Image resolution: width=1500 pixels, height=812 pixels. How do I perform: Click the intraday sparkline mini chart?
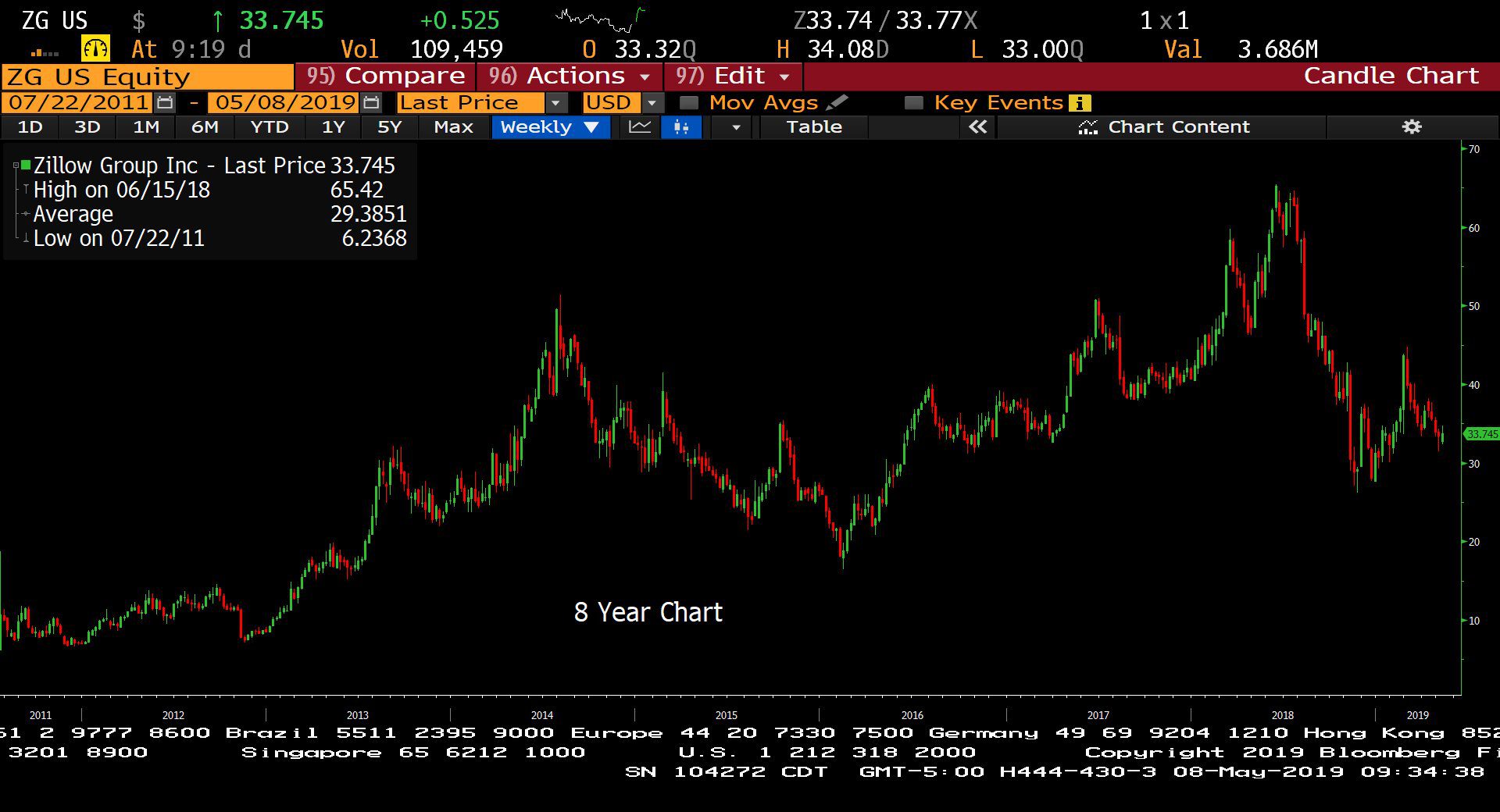(600, 19)
